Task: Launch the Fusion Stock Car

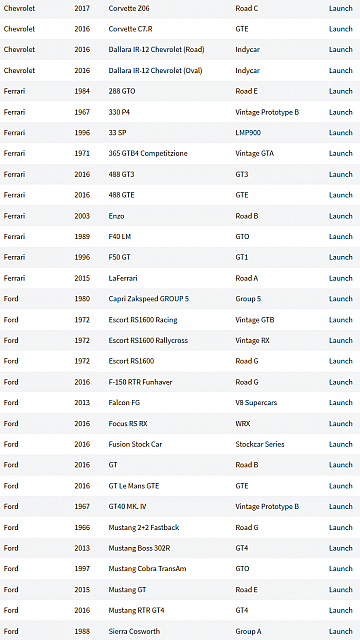Action: coord(340,444)
